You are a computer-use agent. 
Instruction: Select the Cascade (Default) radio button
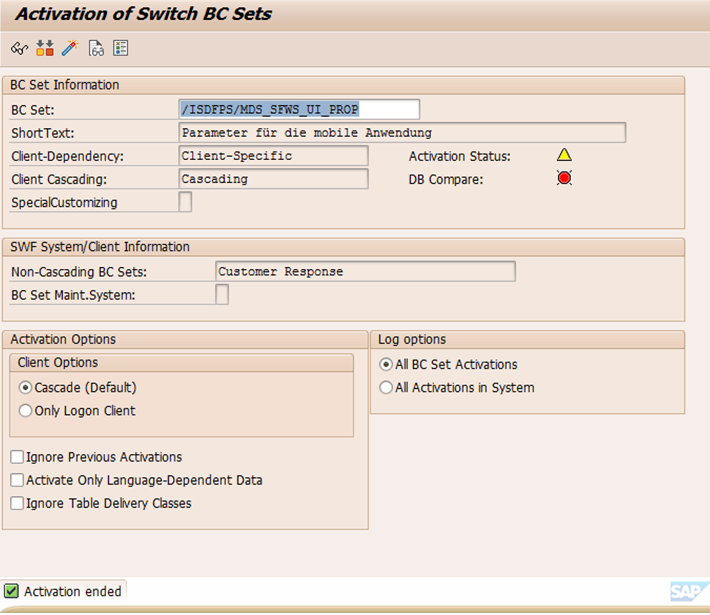tap(25, 388)
